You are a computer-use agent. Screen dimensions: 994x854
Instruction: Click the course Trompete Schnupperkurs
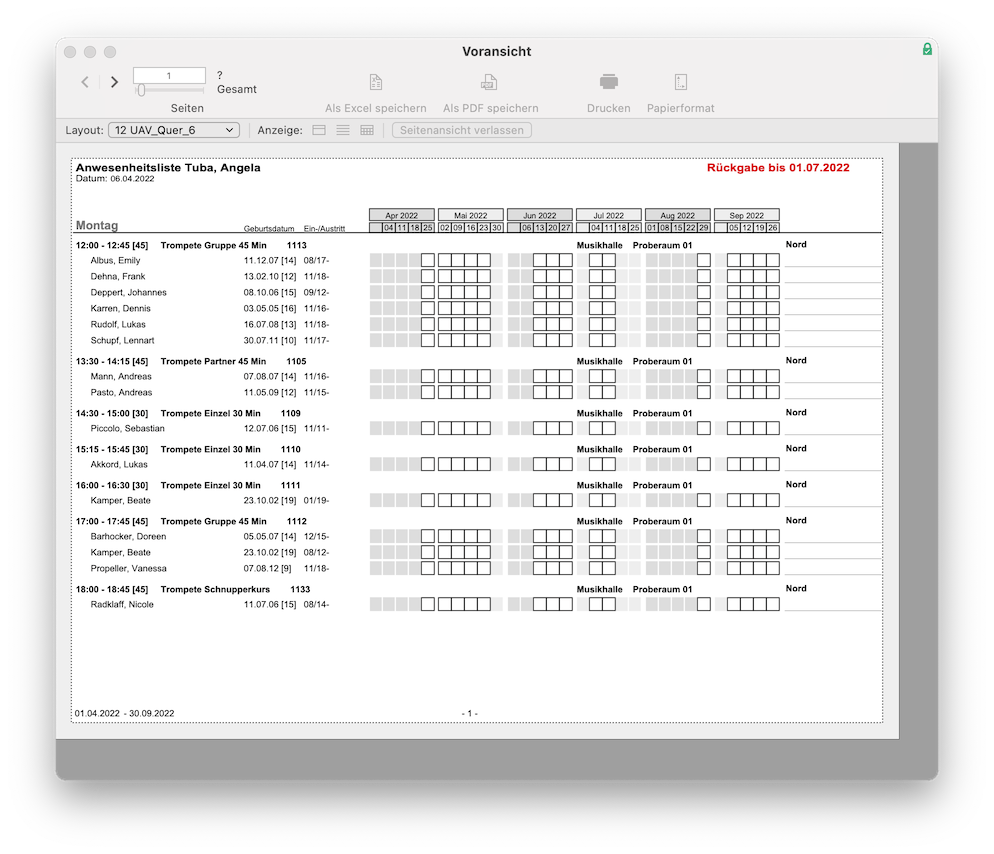point(216,590)
